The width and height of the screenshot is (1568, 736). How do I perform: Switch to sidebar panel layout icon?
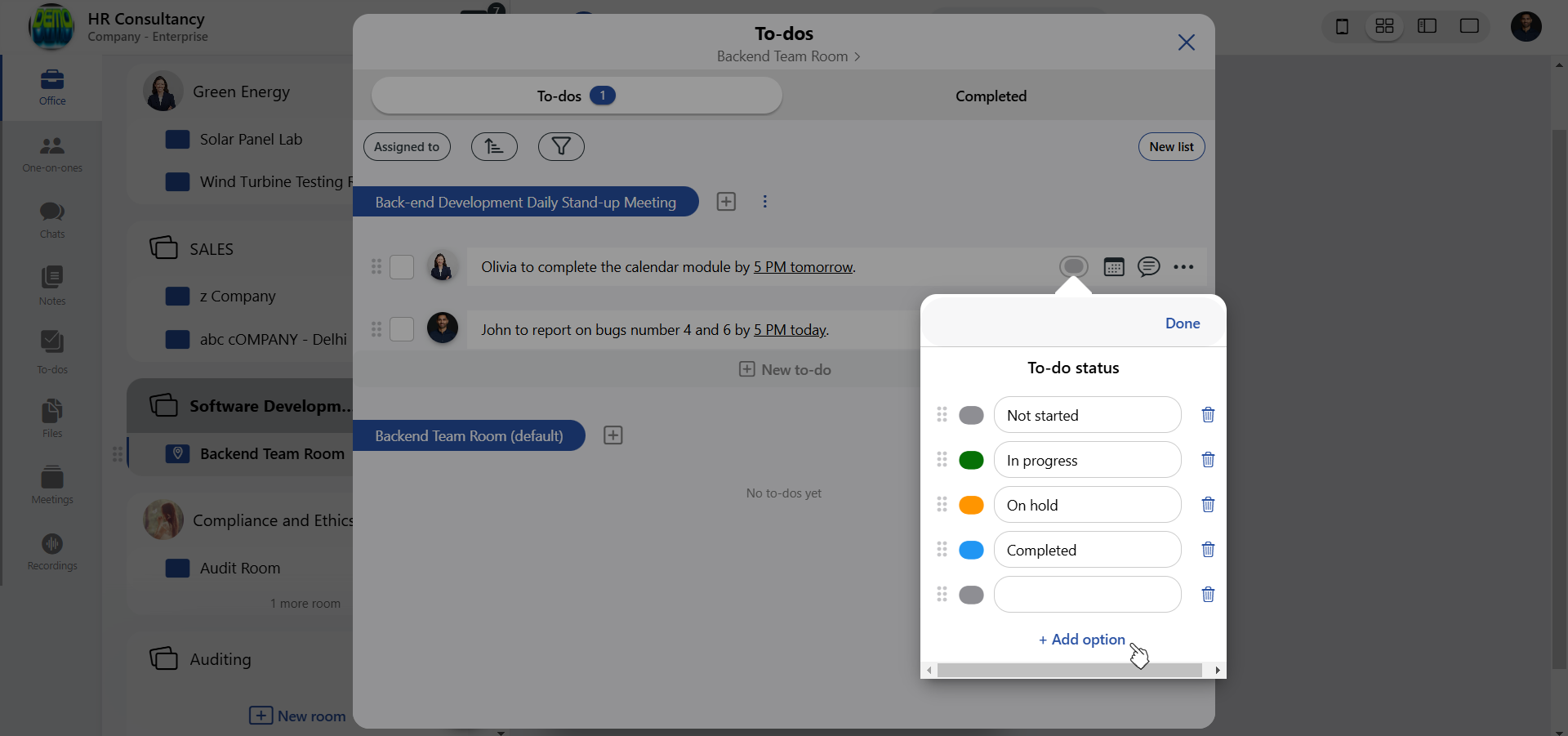[x=1427, y=26]
